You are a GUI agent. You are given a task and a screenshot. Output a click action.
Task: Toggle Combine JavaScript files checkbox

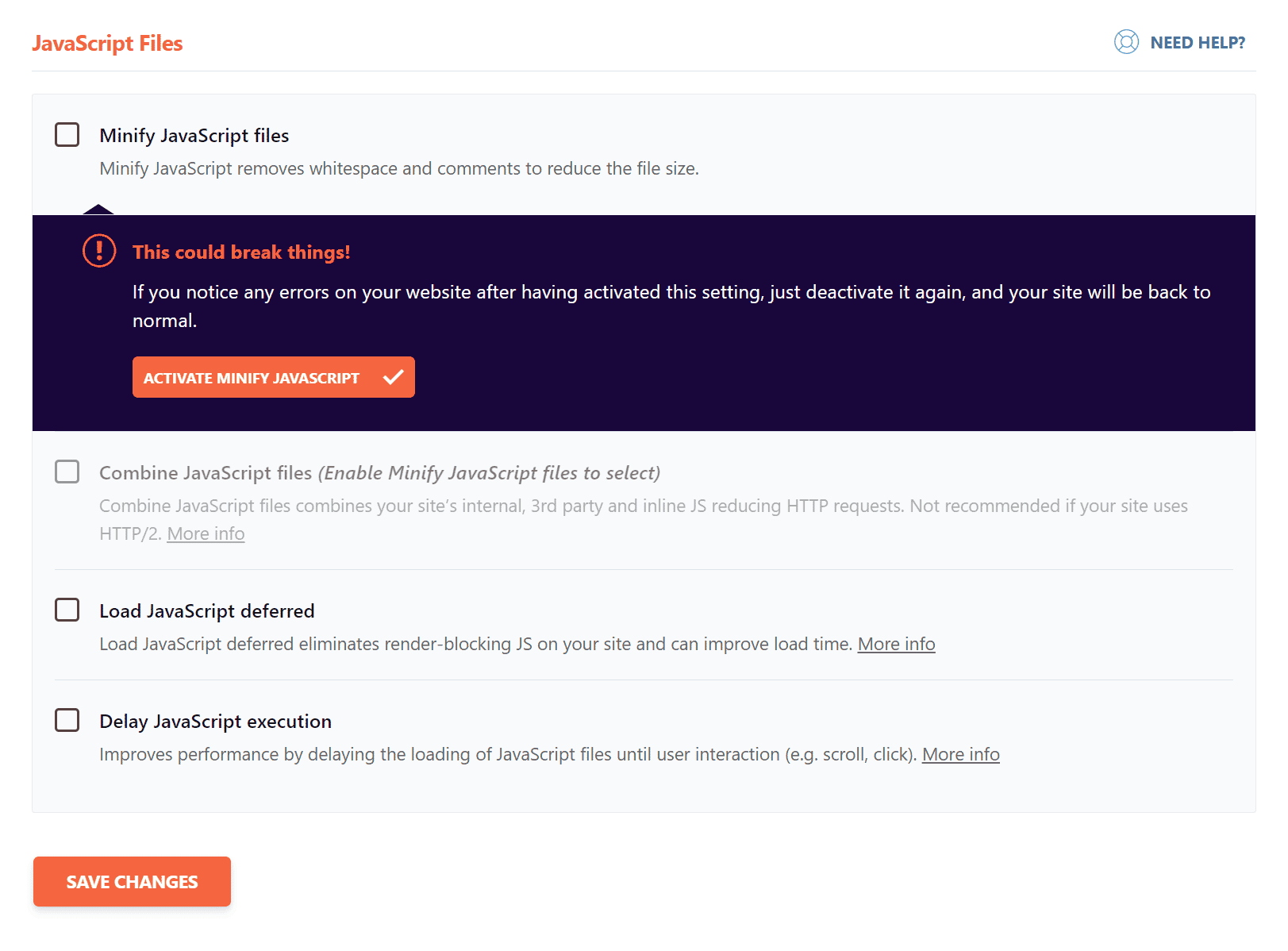(67, 472)
